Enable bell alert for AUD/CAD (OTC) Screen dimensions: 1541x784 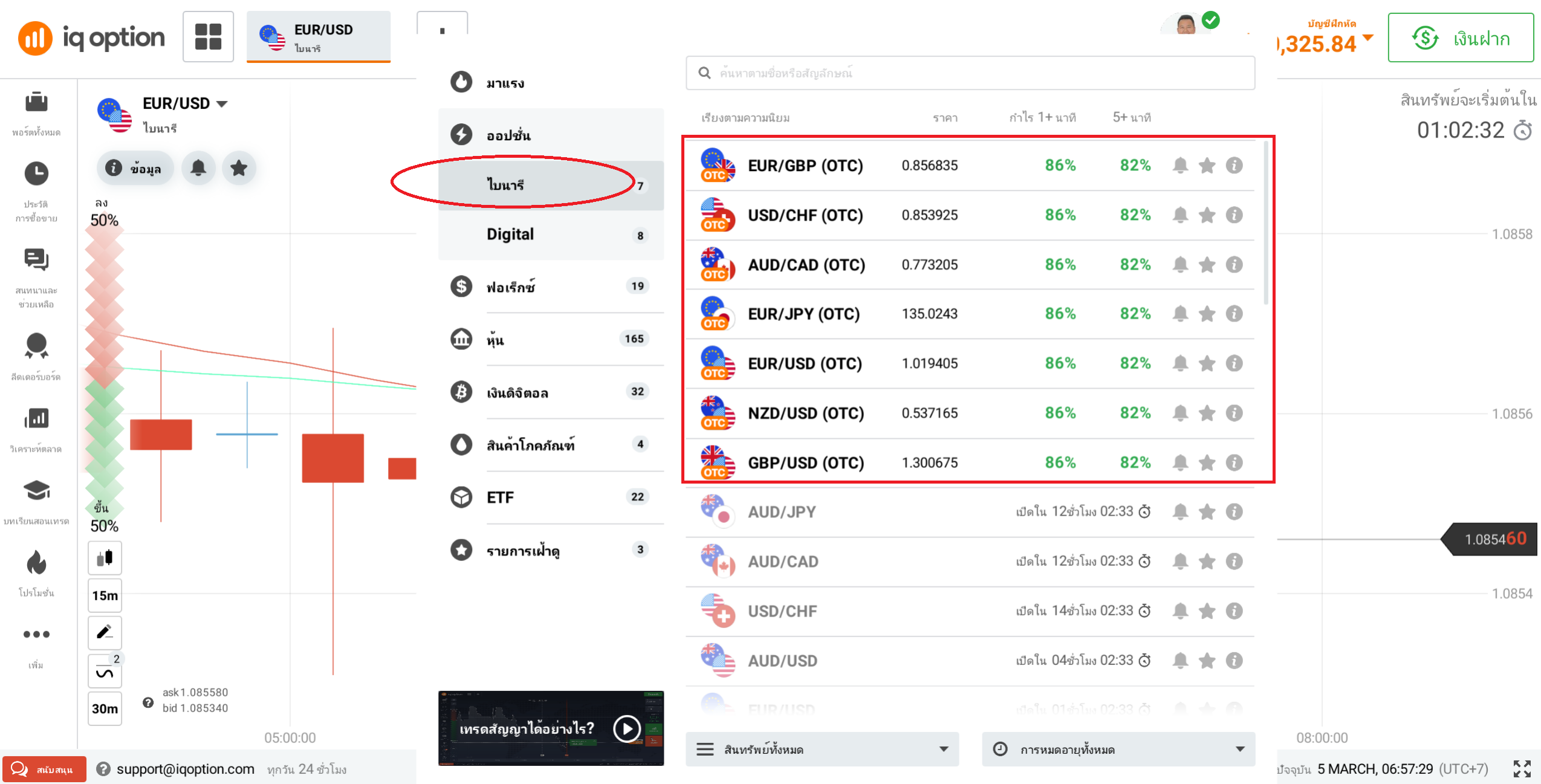coord(1180,264)
